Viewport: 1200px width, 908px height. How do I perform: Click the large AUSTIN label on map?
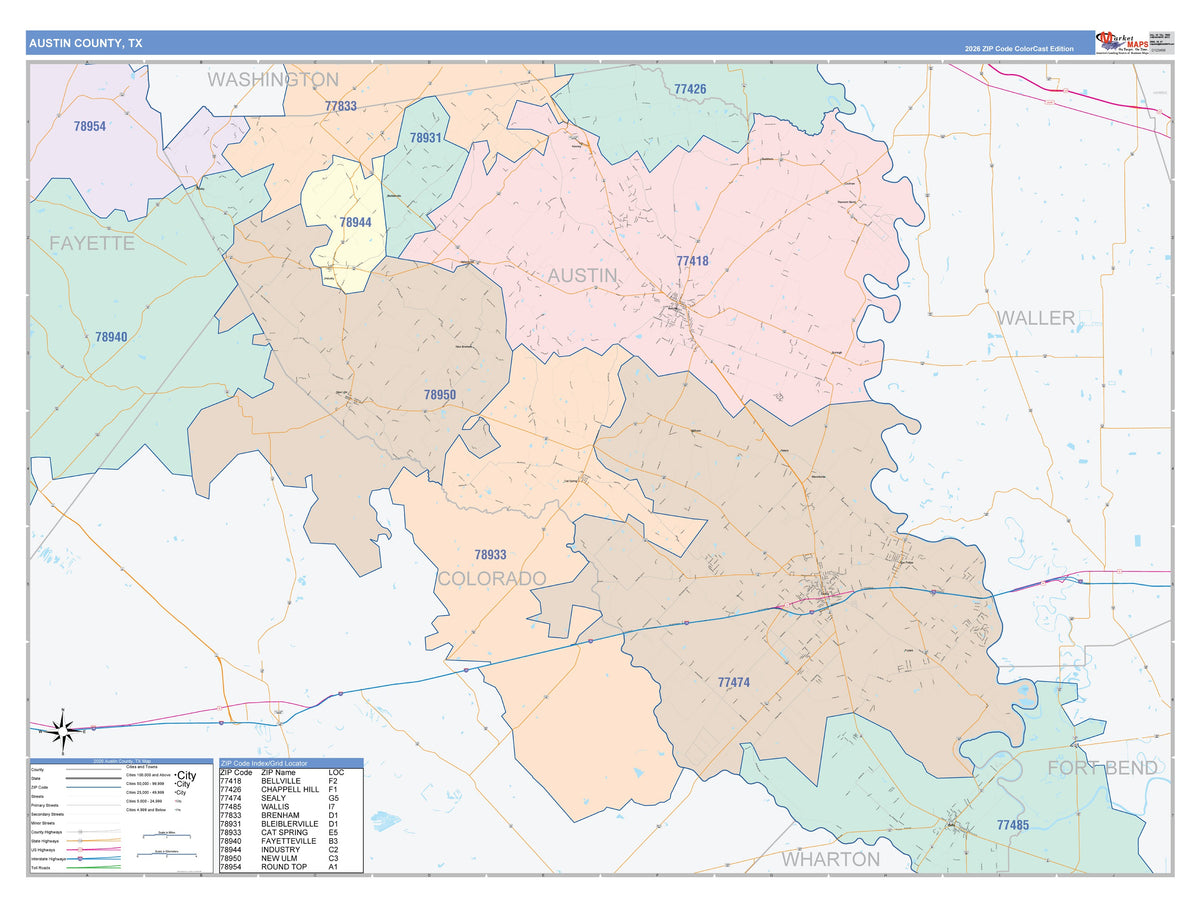click(582, 275)
